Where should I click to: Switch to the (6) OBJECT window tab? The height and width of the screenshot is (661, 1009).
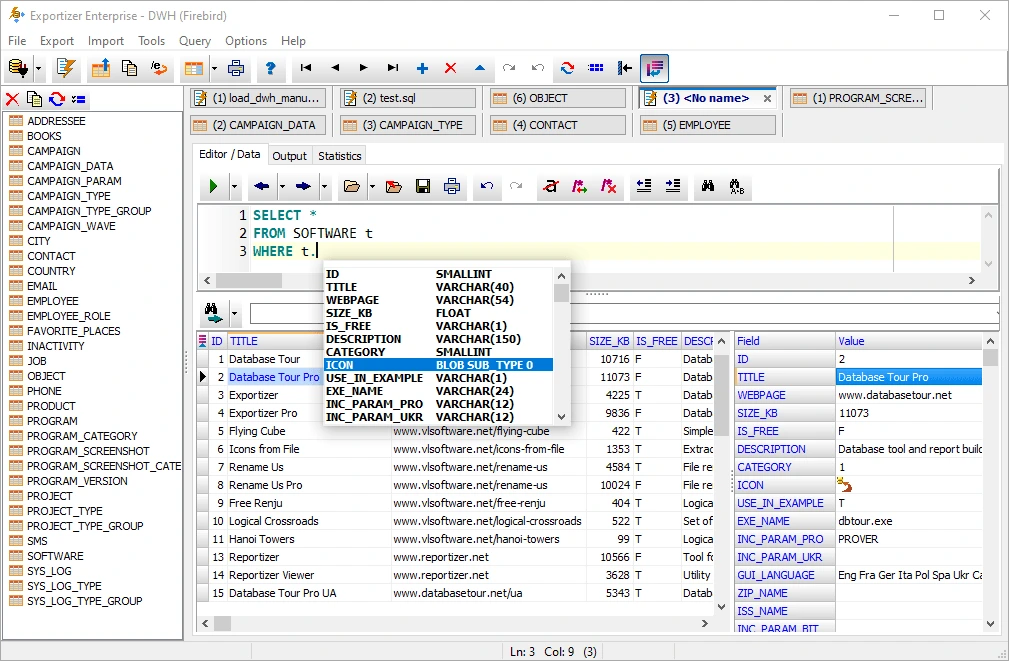(x=558, y=98)
